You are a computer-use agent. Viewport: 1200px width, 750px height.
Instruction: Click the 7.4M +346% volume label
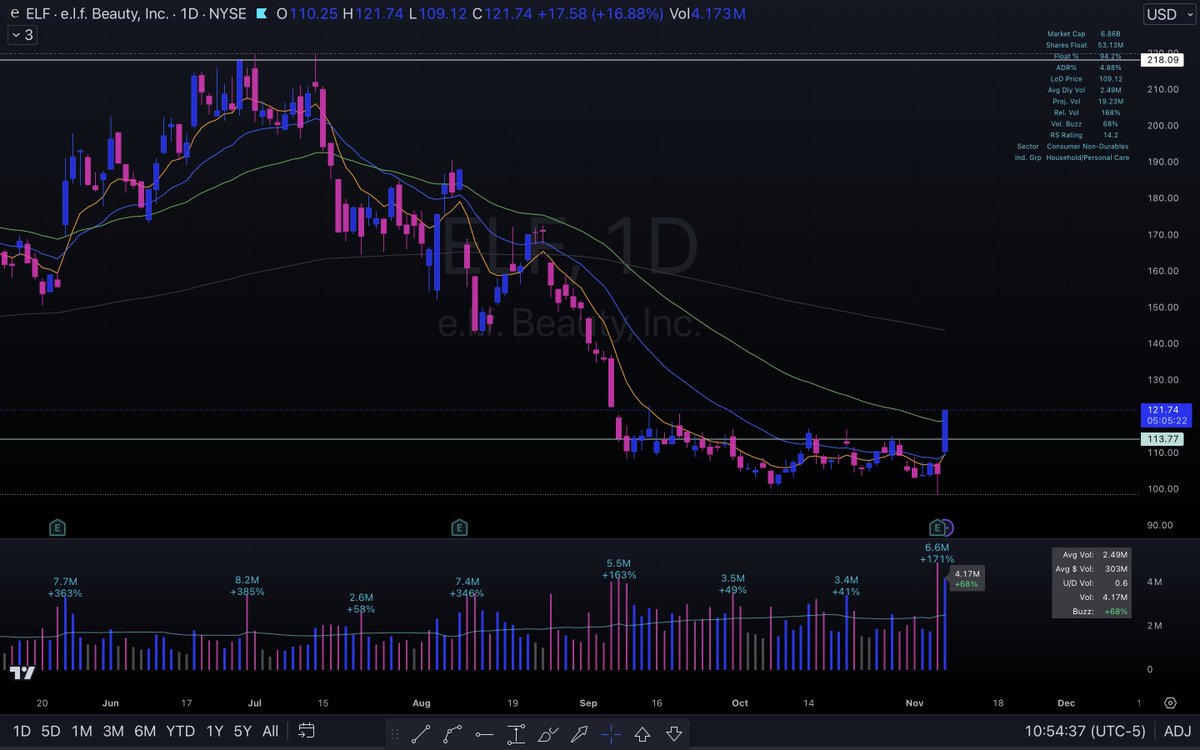coord(467,587)
